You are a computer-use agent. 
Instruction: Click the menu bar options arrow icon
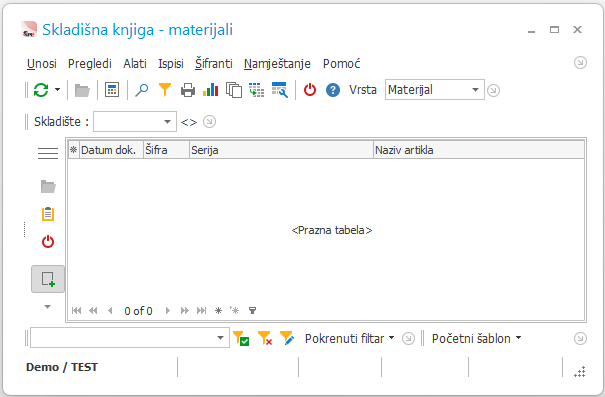(x=580, y=63)
